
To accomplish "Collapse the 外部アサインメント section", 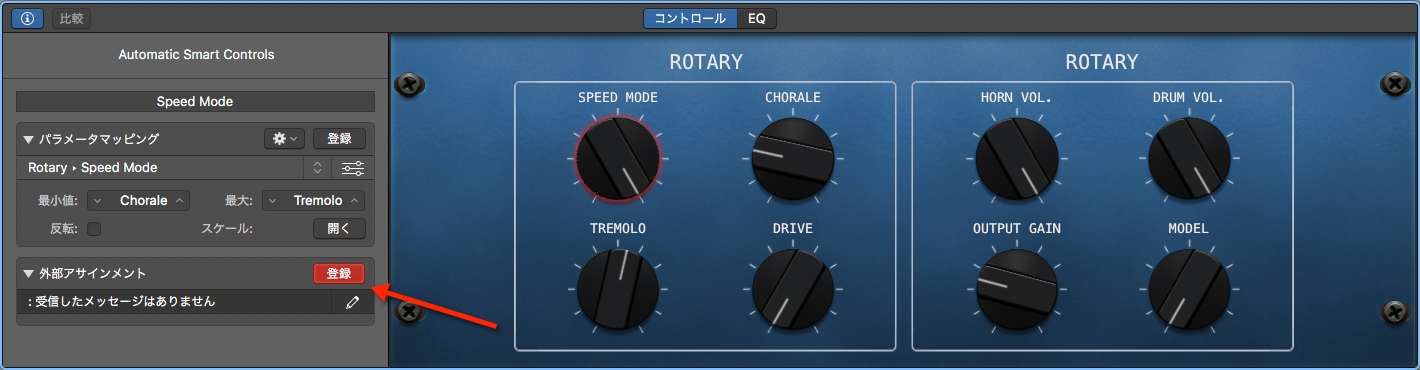I will click(x=29, y=273).
